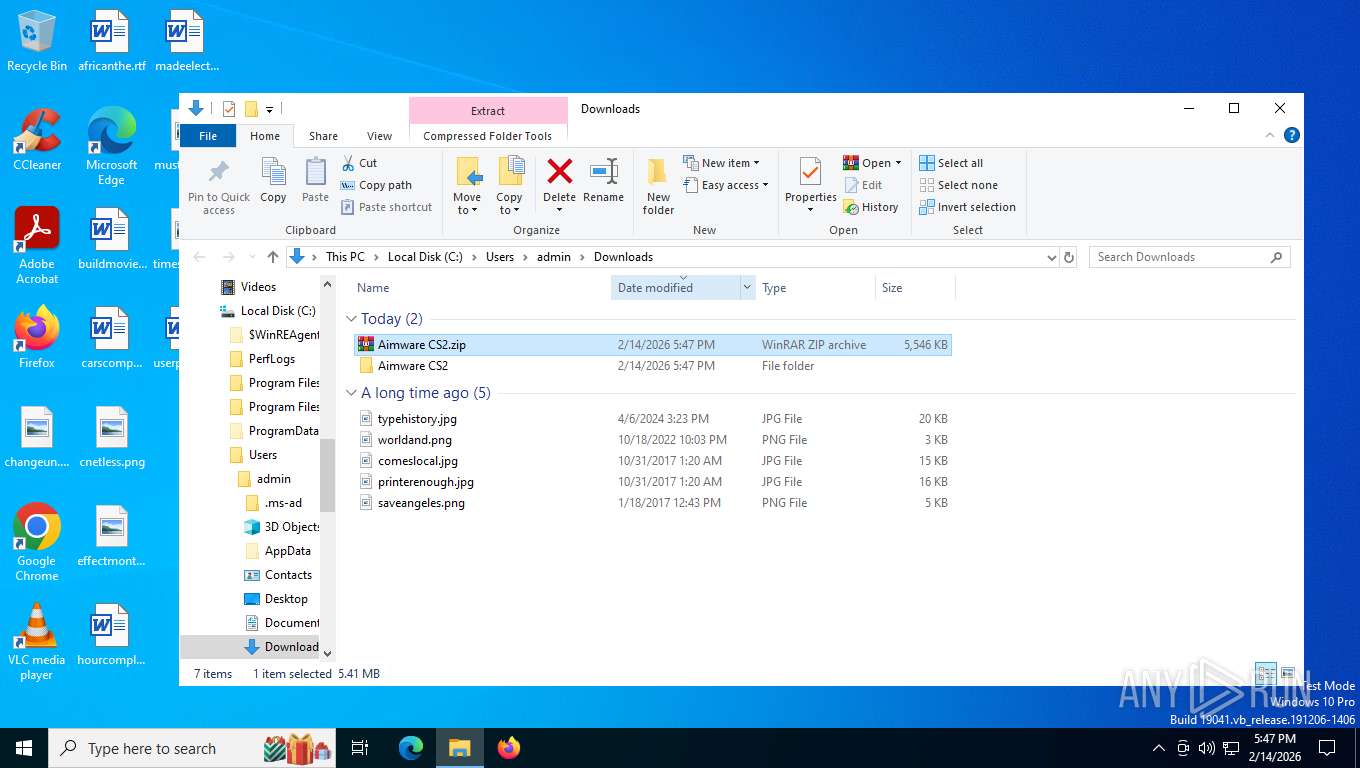This screenshot has height=768, width=1360.
Task: Click the admin breadcrumb in address bar
Action: pyautogui.click(x=554, y=257)
